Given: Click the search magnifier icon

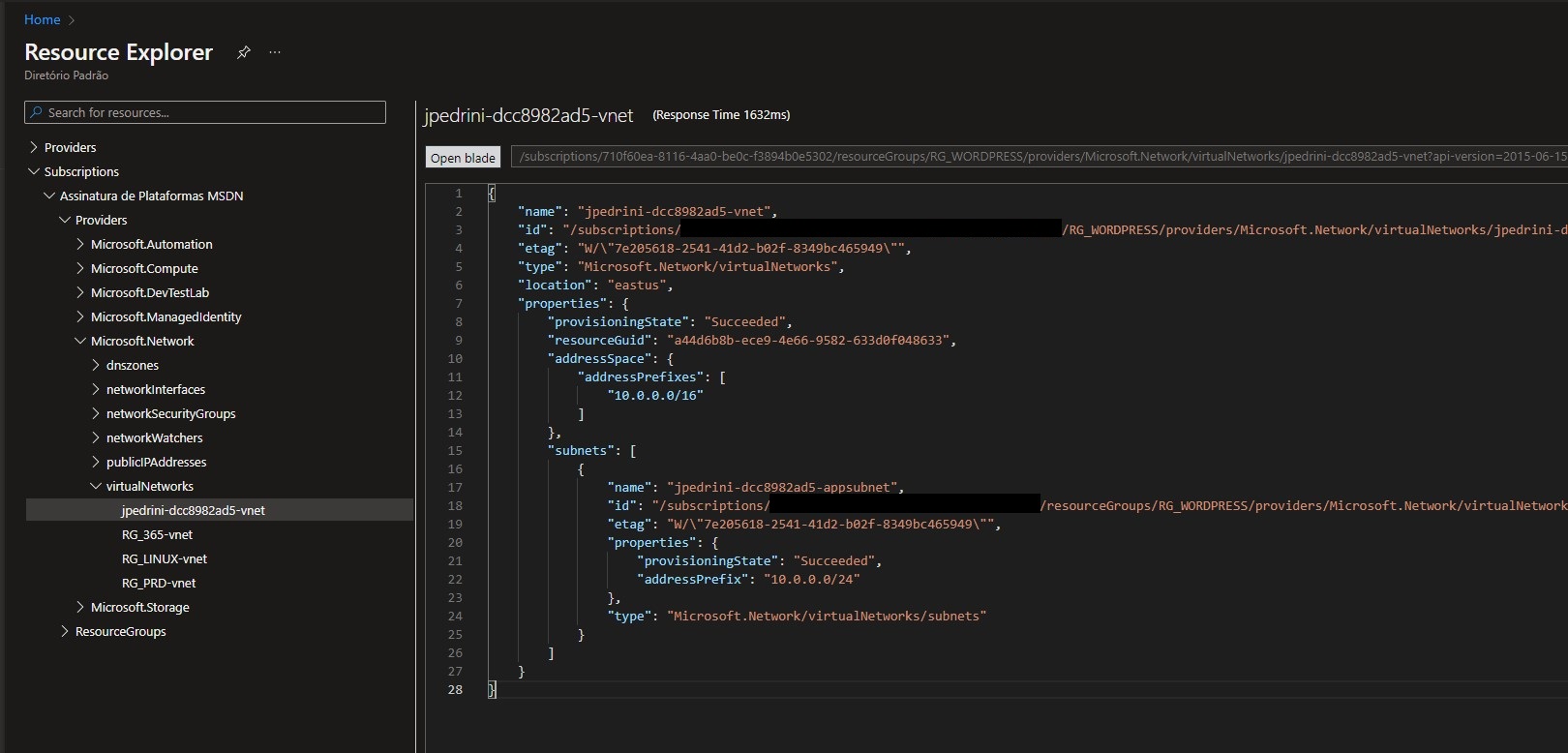Looking at the screenshot, I should pyautogui.click(x=36, y=112).
